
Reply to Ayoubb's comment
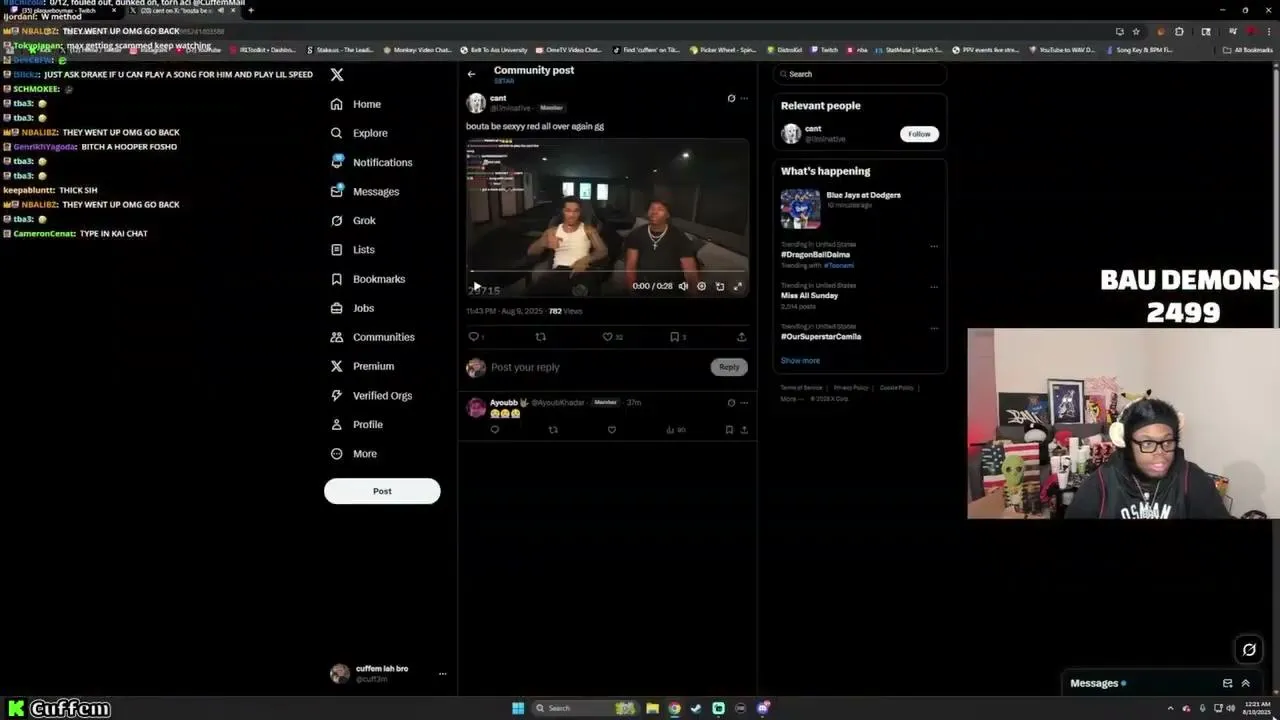click(x=494, y=430)
